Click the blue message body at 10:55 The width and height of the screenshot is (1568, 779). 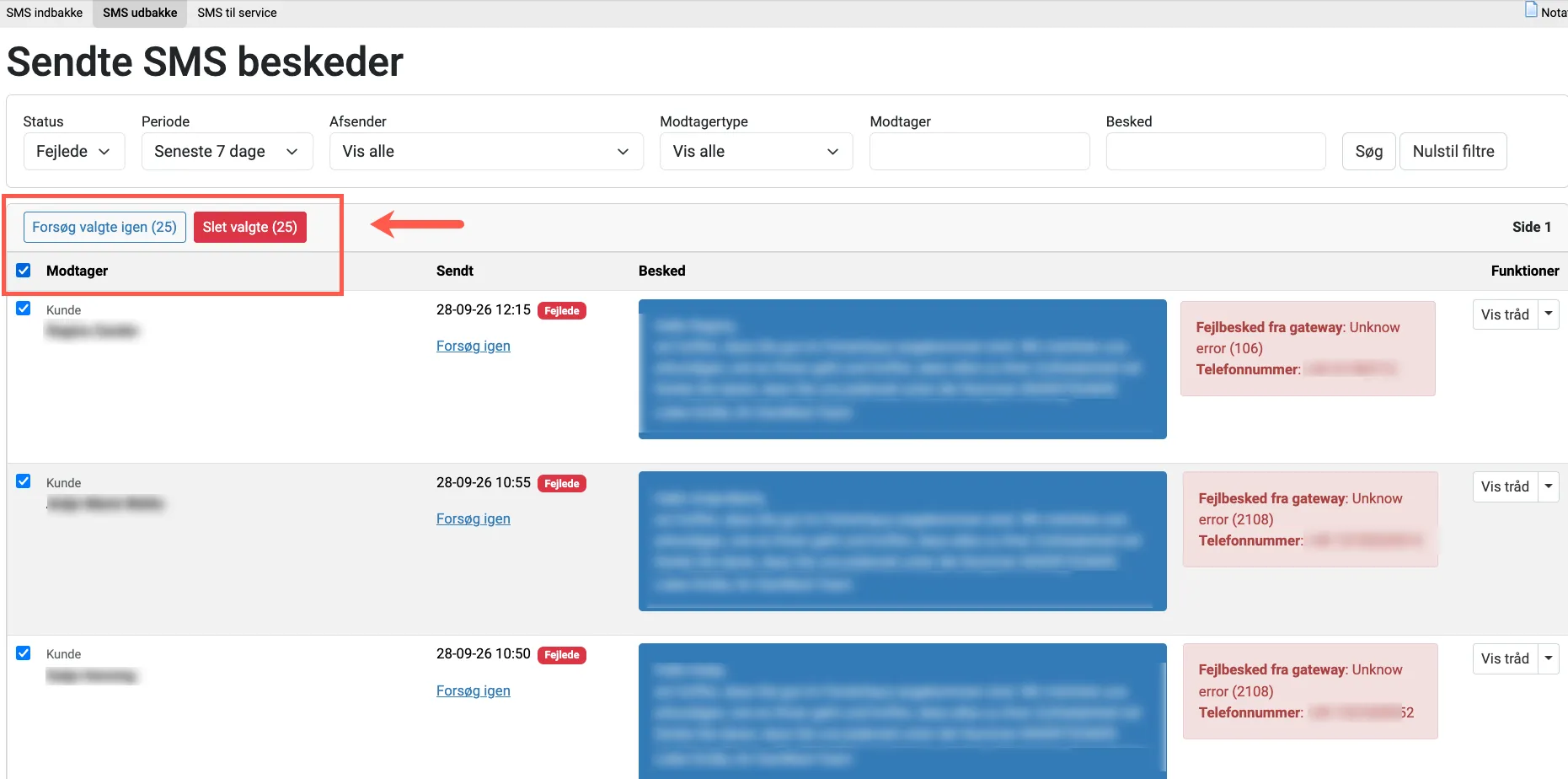tap(902, 541)
